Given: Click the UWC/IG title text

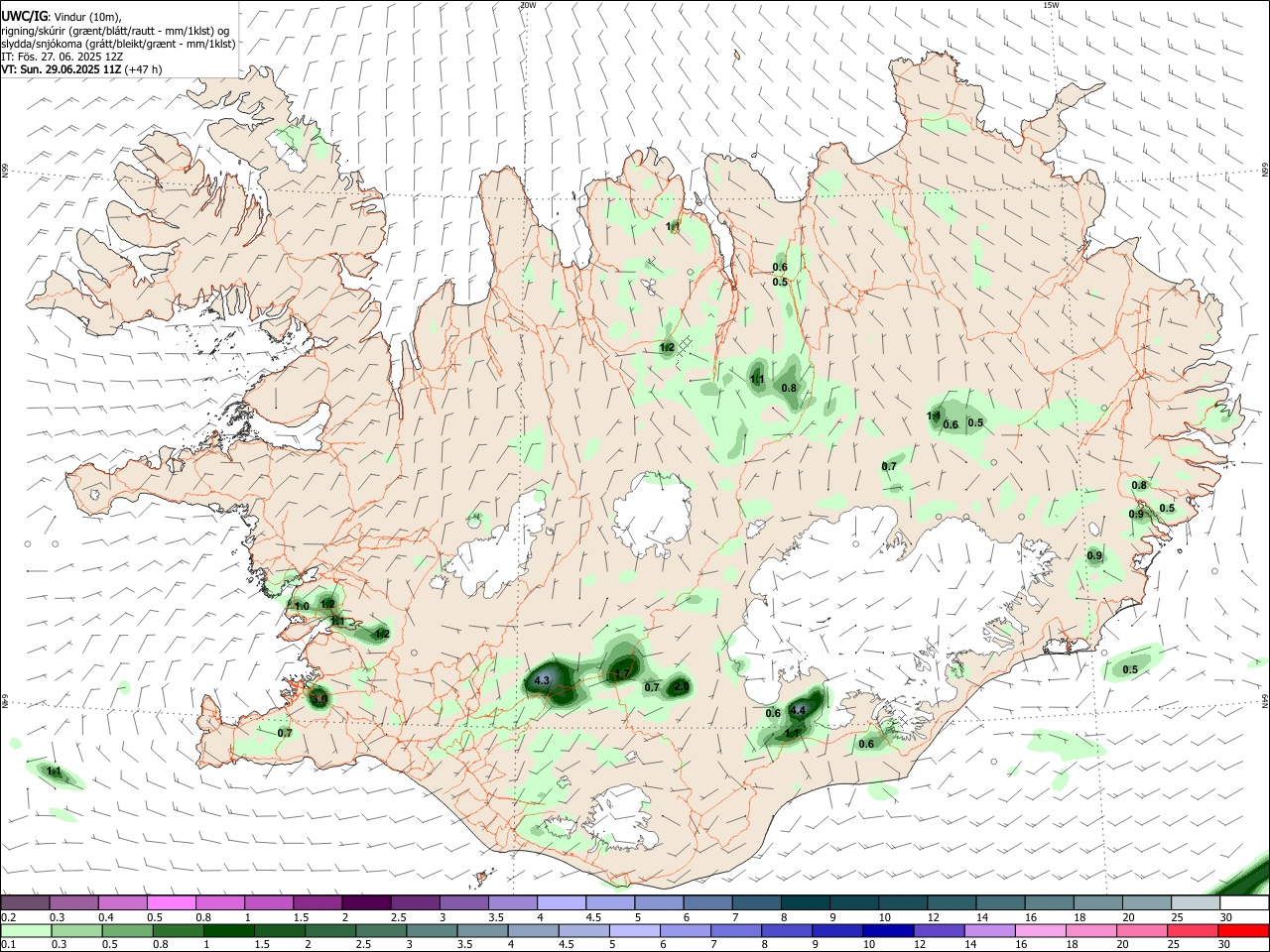Looking at the screenshot, I should tap(24, 16).
